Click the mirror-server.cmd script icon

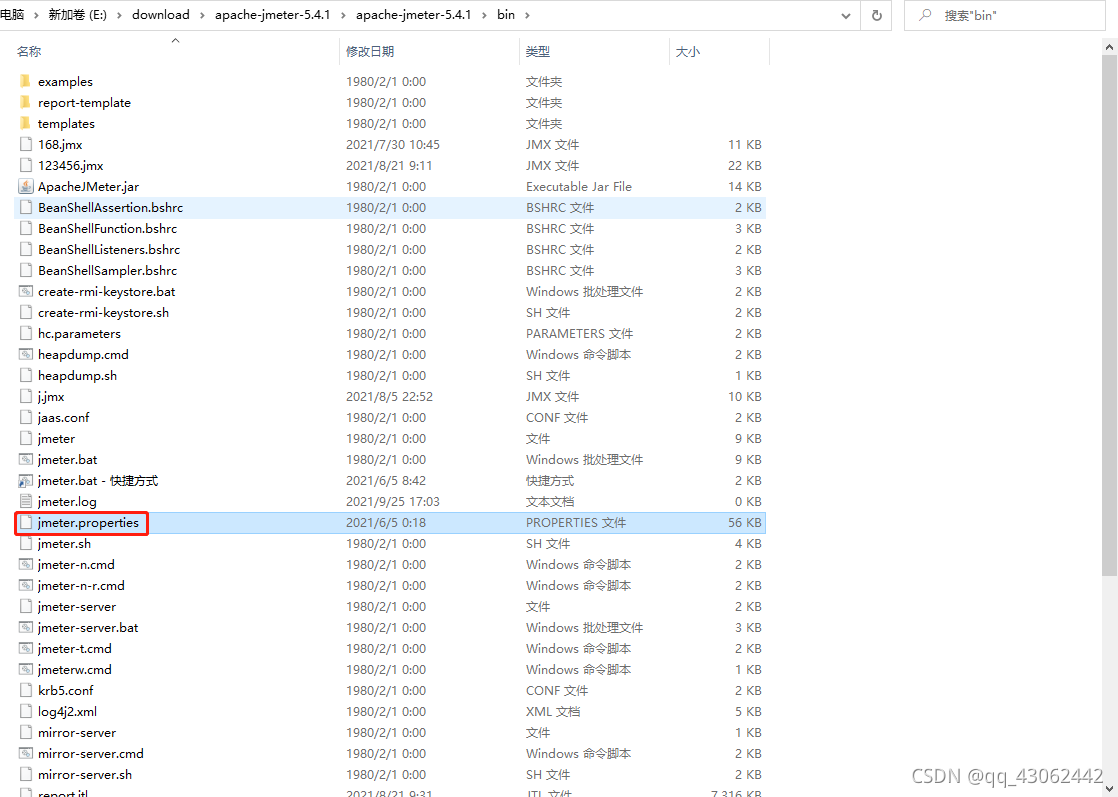[26, 754]
